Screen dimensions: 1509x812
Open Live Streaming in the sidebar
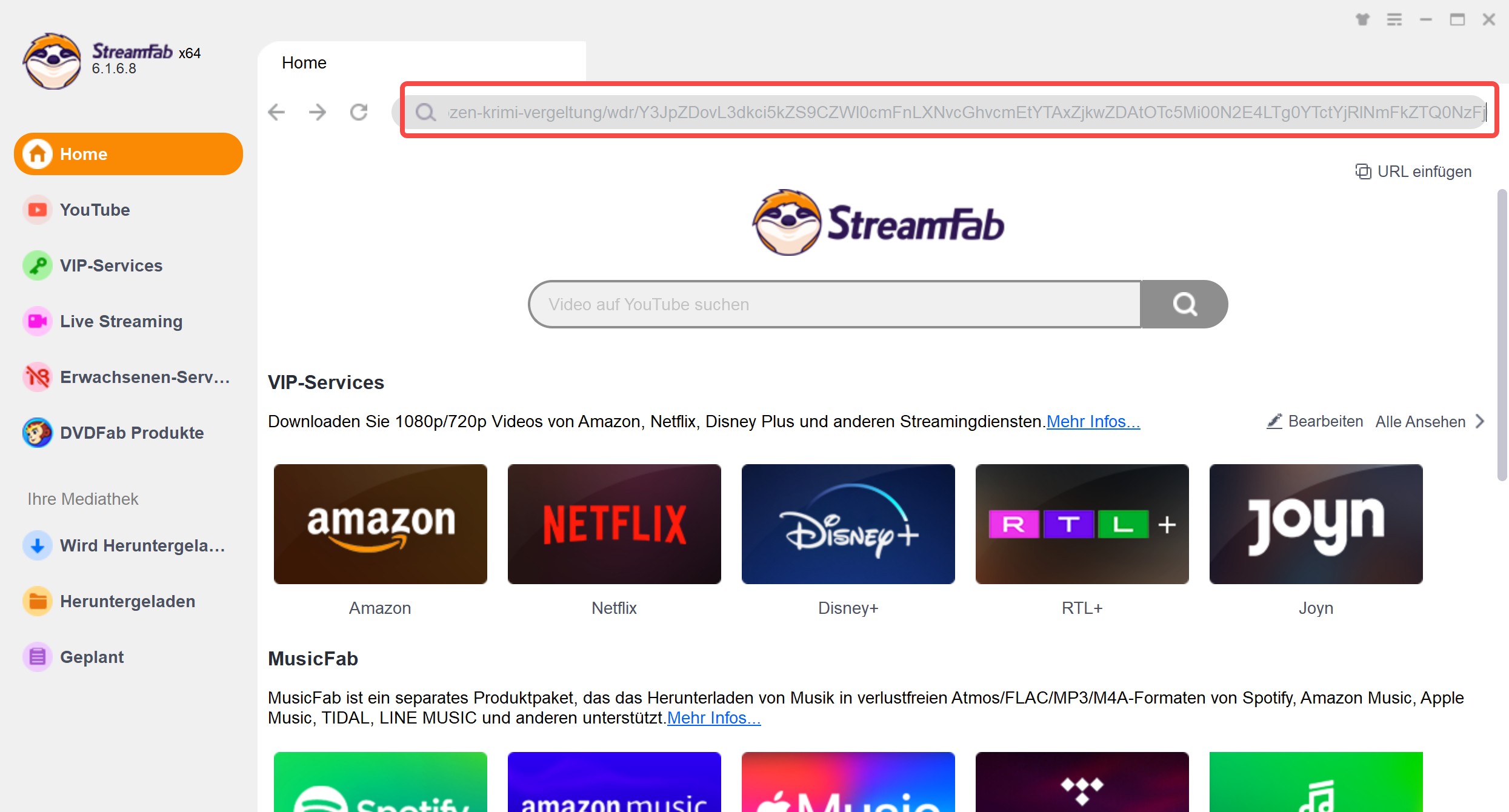(121, 321)
